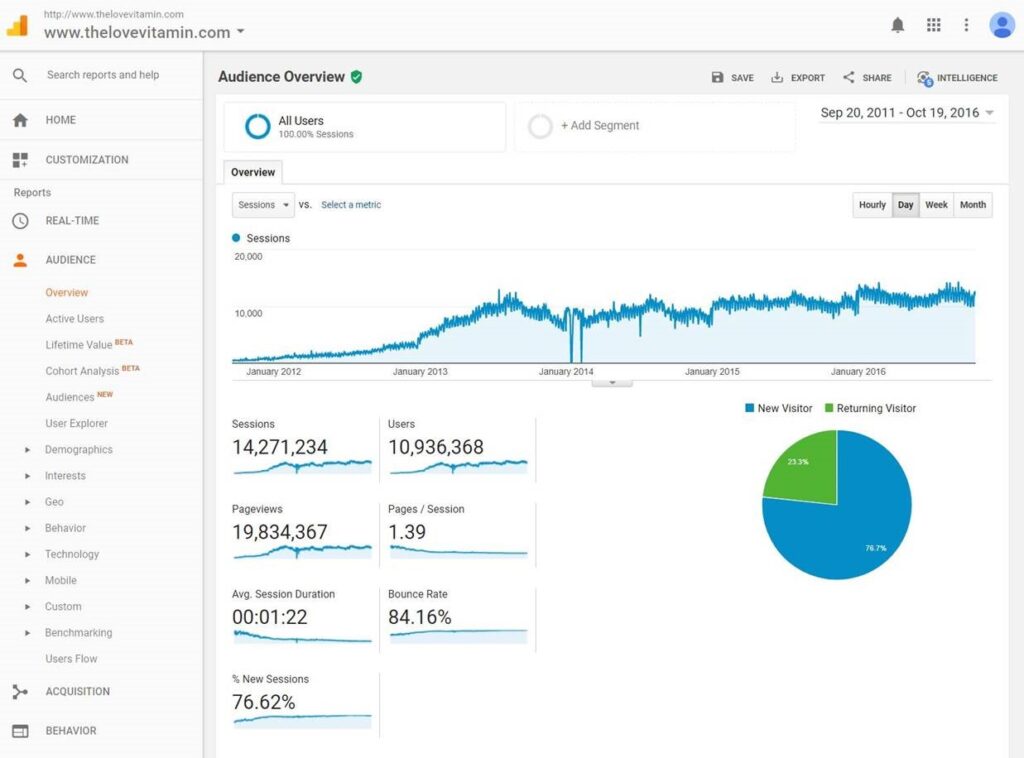Click the notifications bell icon
This screenshot has height=758, width=1024.
[x=897, y=25]
